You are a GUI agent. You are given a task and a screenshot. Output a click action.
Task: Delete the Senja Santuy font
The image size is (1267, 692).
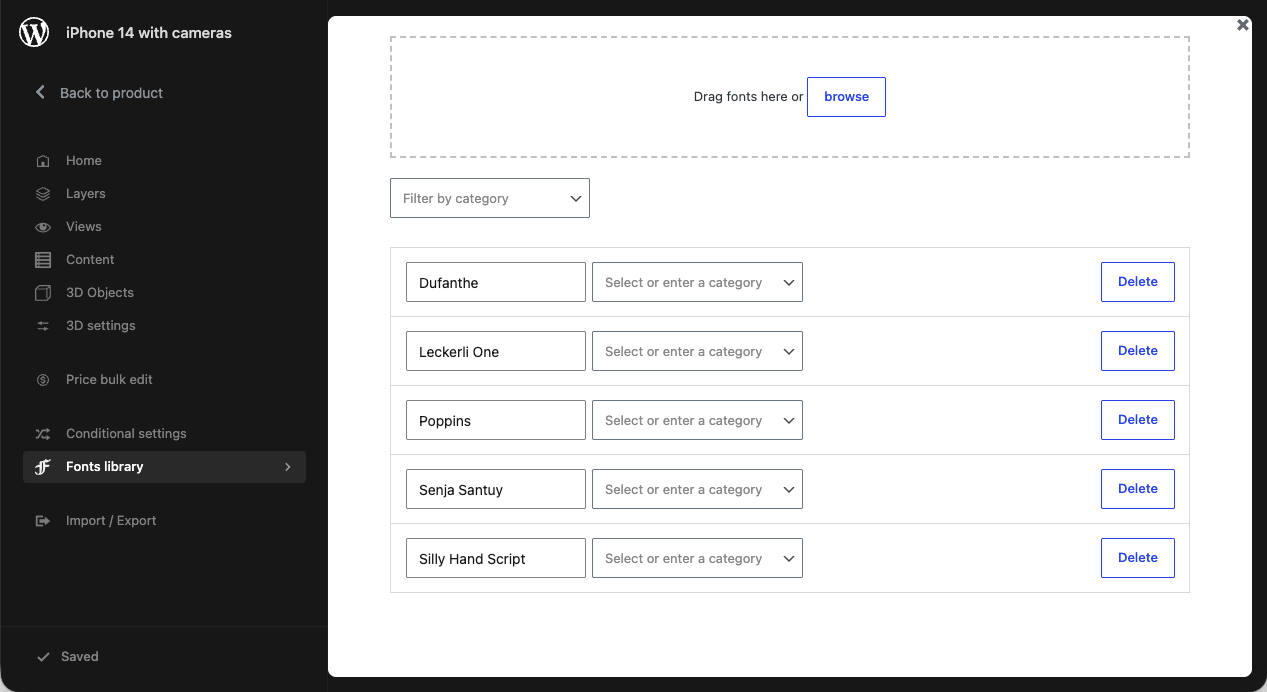(x=1138, y=489)
